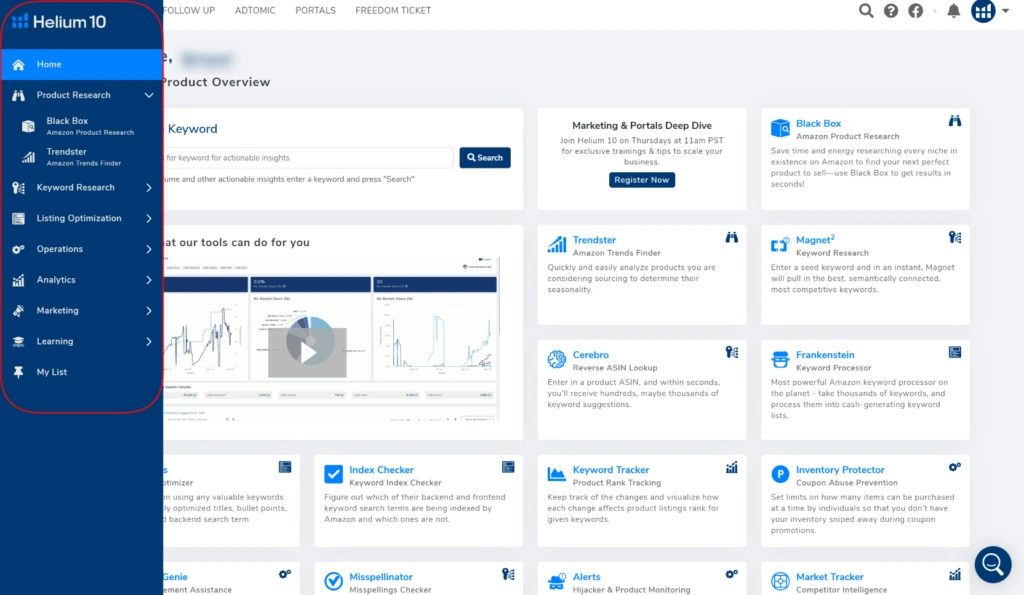Screen dimensions: 1024x595
Task: Click the blue Search button
Action: (485, 157)
